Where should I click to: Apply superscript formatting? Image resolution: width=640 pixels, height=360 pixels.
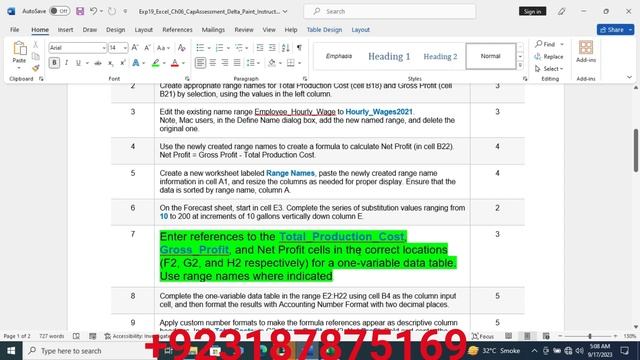tap(122, 63)
